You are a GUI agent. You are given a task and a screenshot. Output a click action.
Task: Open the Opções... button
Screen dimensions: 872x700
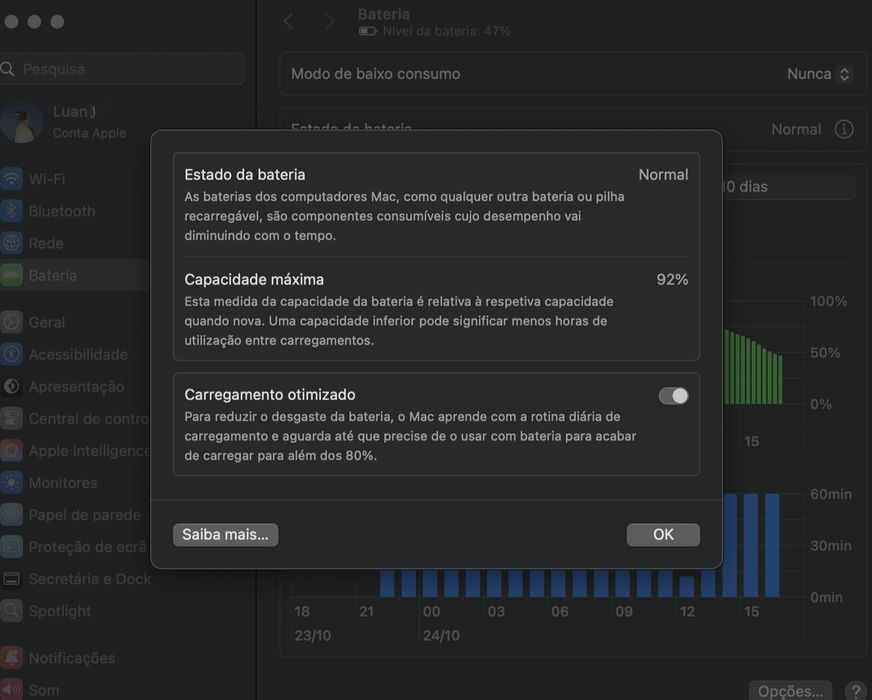pos(790,691)
